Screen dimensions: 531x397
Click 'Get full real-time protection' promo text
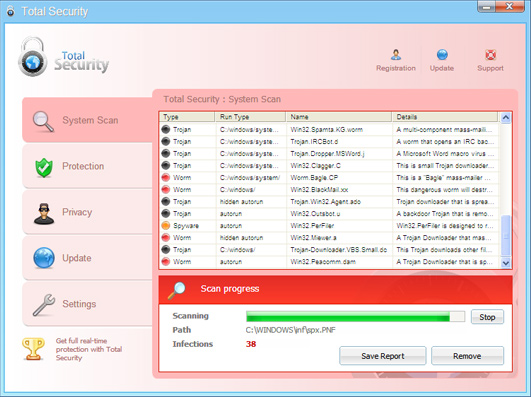[x=89, y=349]
